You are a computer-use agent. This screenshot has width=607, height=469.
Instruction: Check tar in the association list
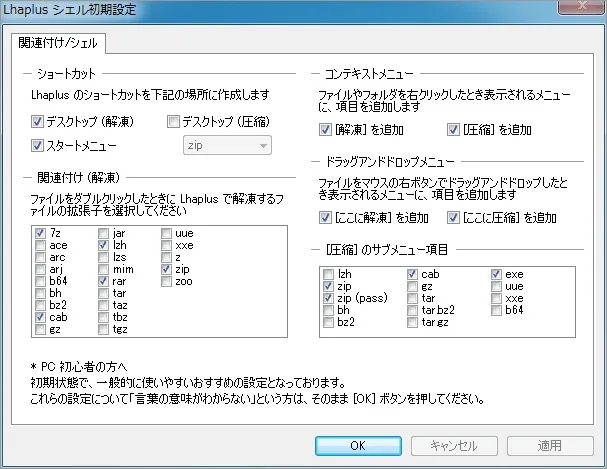[103, 293]
